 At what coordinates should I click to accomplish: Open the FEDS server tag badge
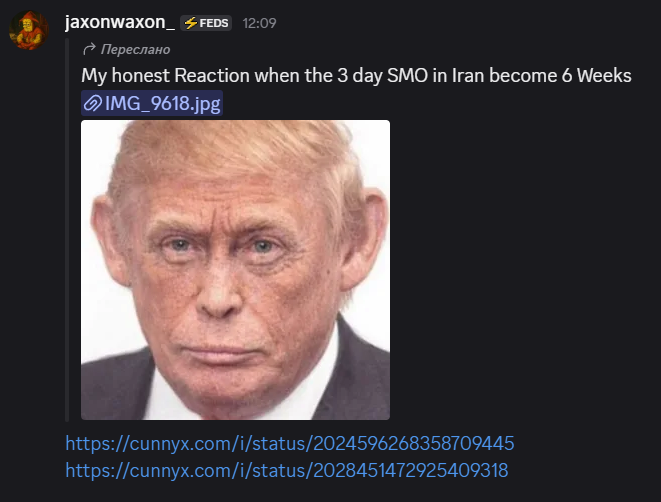point(206,23)
